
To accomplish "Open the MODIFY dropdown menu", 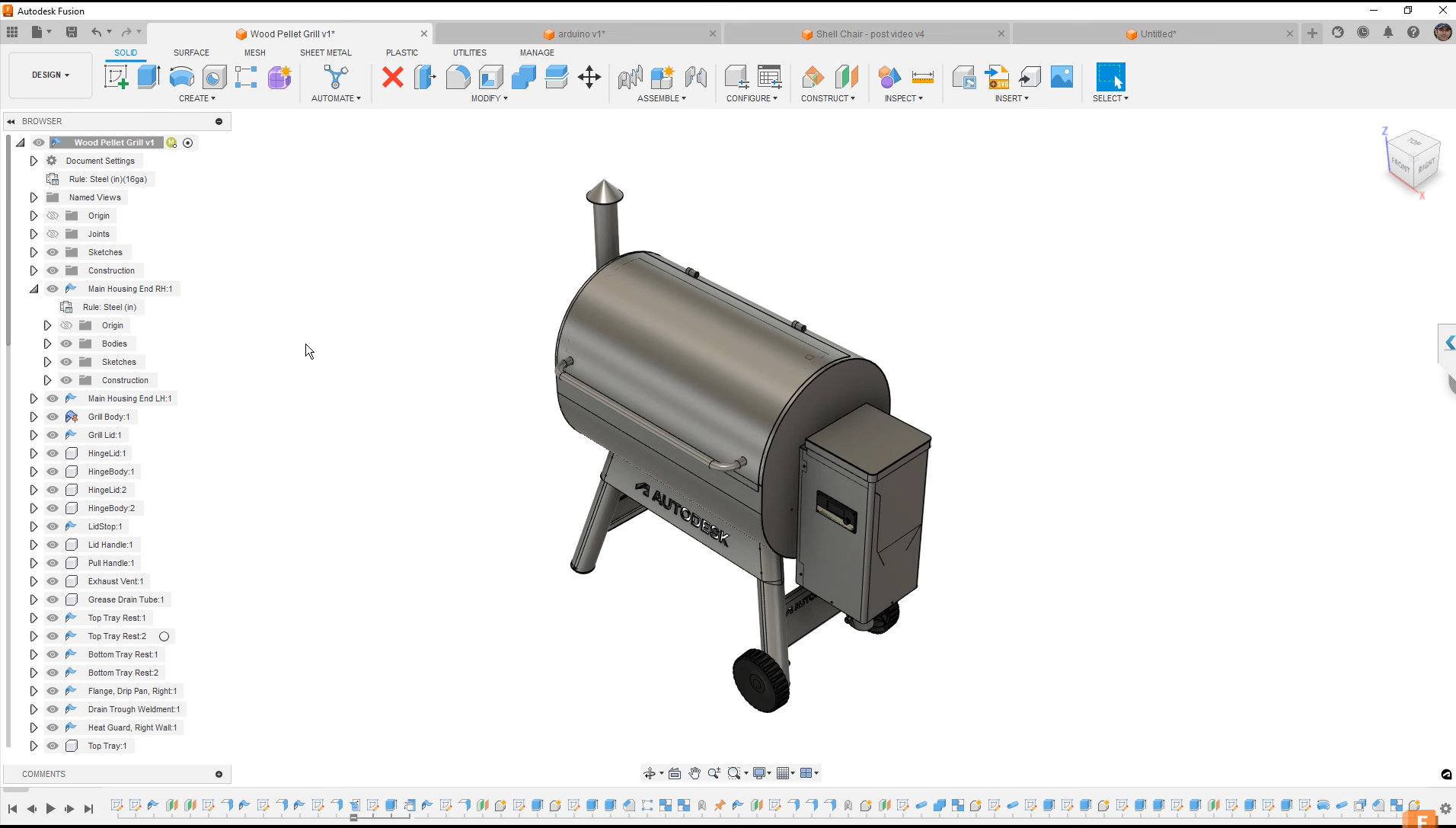I will click(x=489, y=98).
